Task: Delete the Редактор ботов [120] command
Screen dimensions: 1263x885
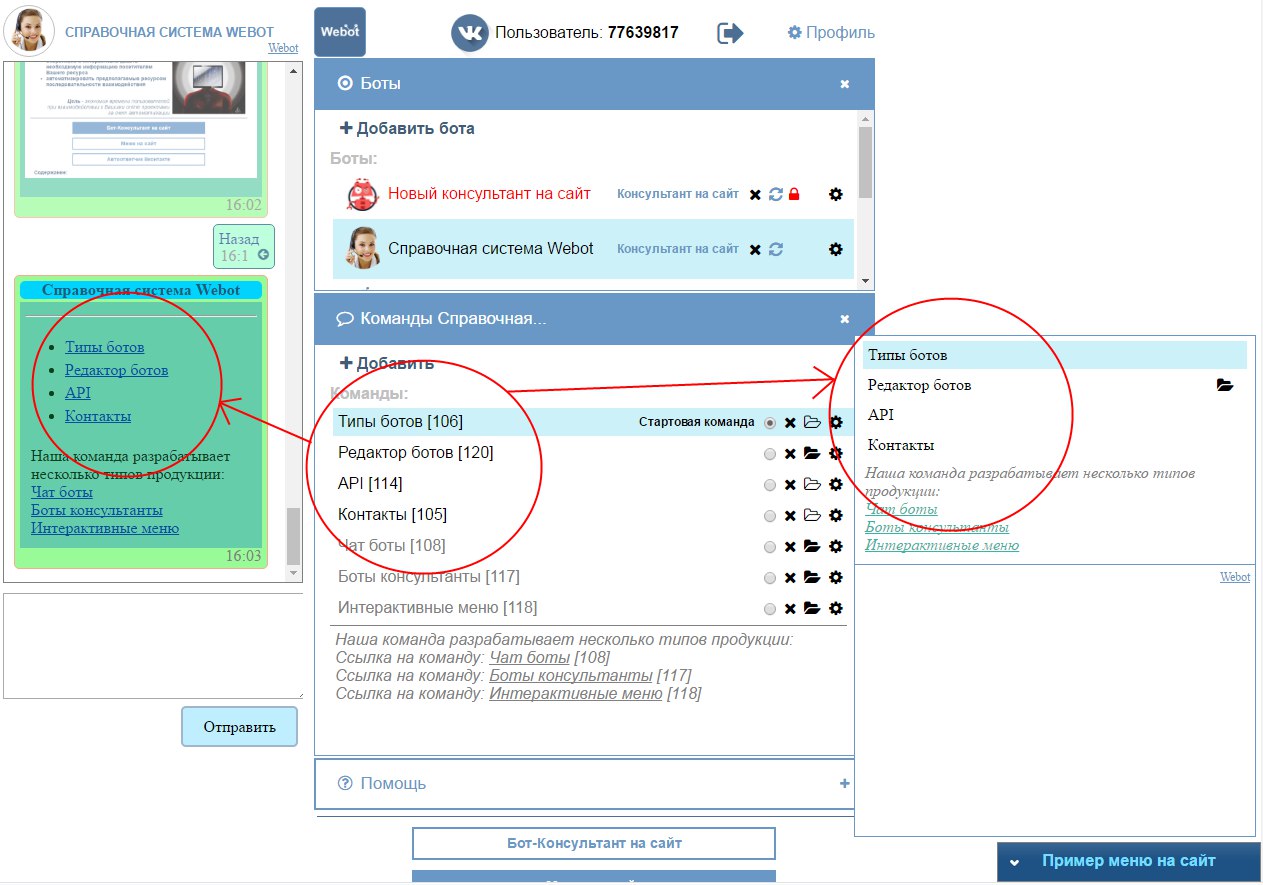Action: tap(790, 454)
